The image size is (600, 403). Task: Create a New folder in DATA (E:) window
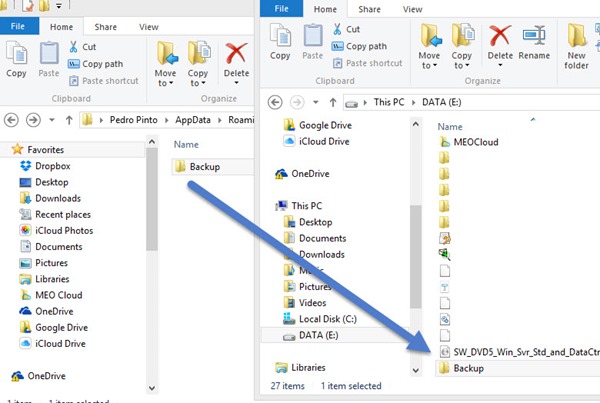[576, 46]
